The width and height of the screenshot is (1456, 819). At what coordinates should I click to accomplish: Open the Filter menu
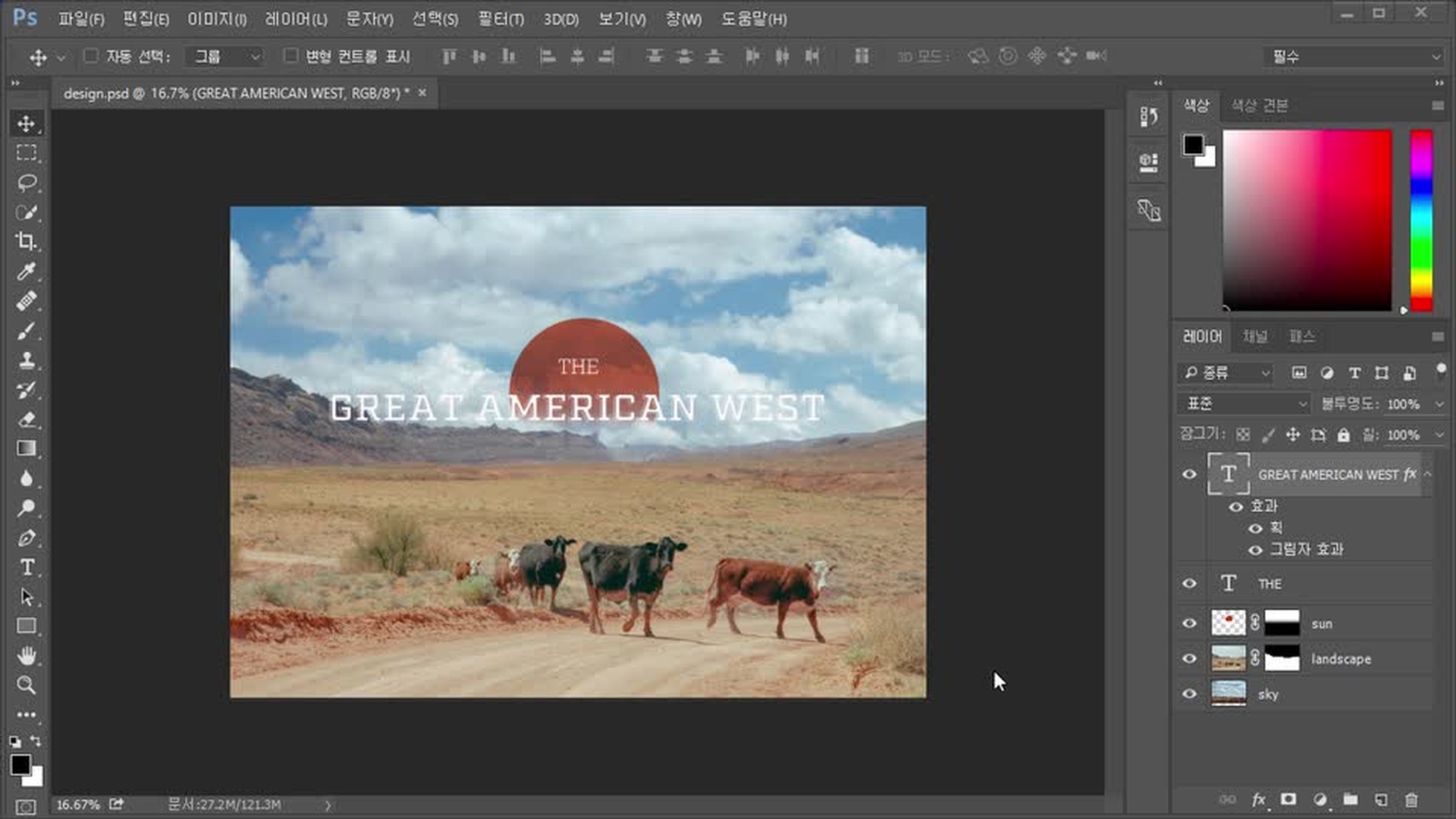pyautogui.click(x=500, y=19)
